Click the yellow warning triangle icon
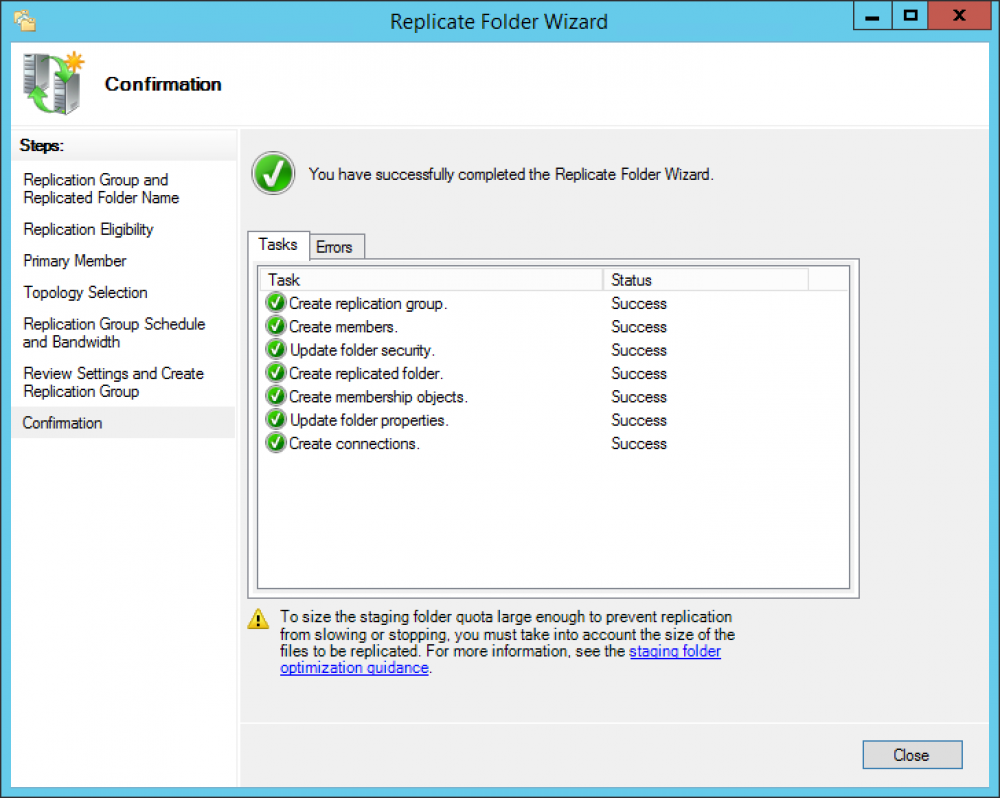 (x=259, y=619)
